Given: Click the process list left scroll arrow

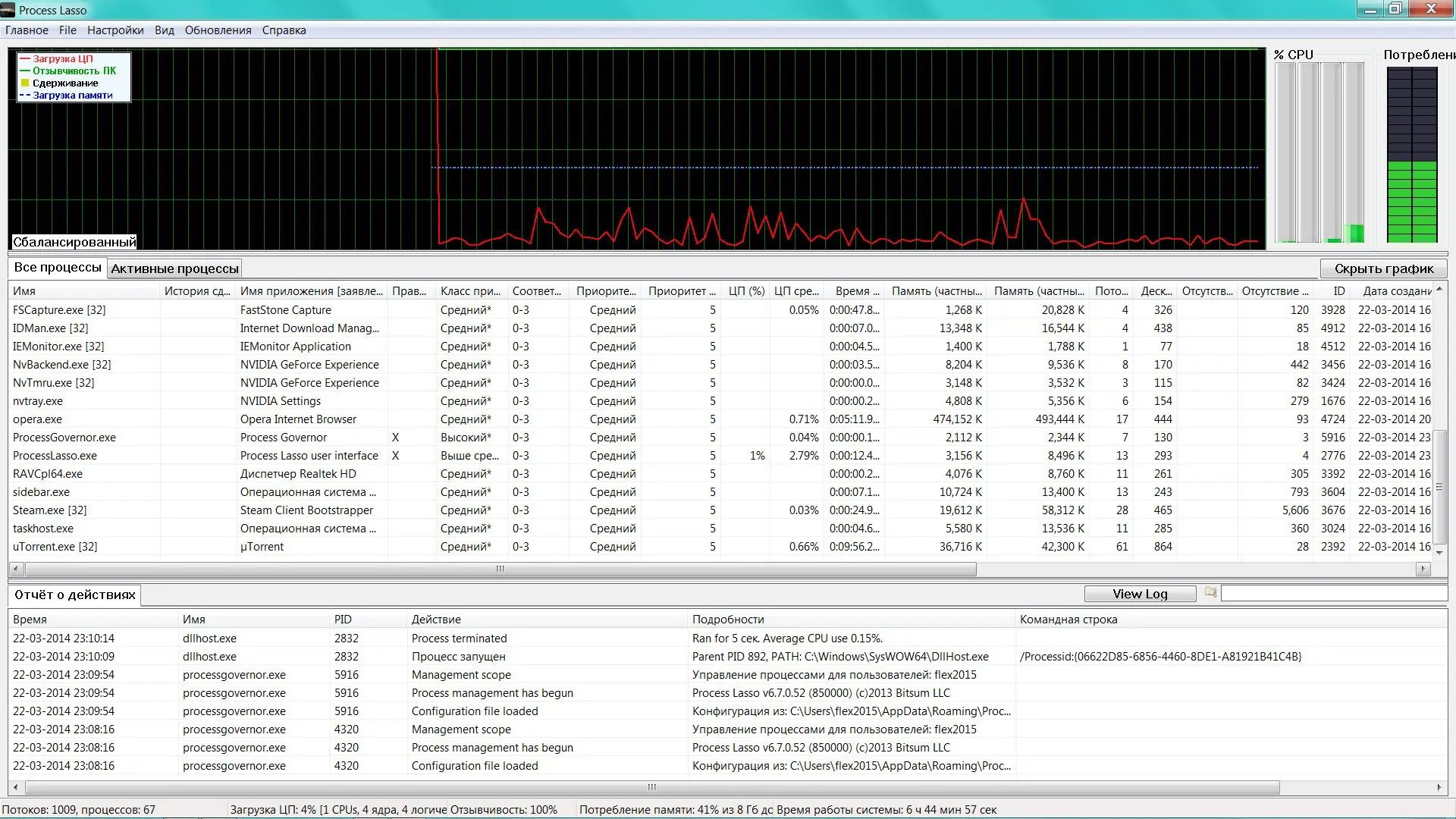Looking at the screenshot, I should tap(17, 569).
